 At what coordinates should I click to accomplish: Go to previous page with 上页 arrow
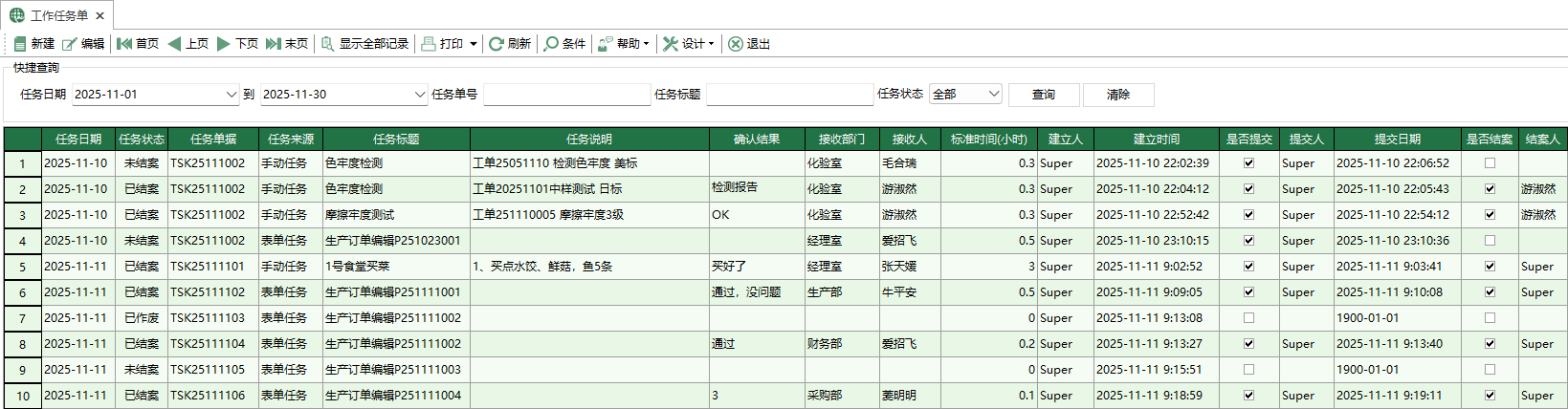tap(174, 44)
